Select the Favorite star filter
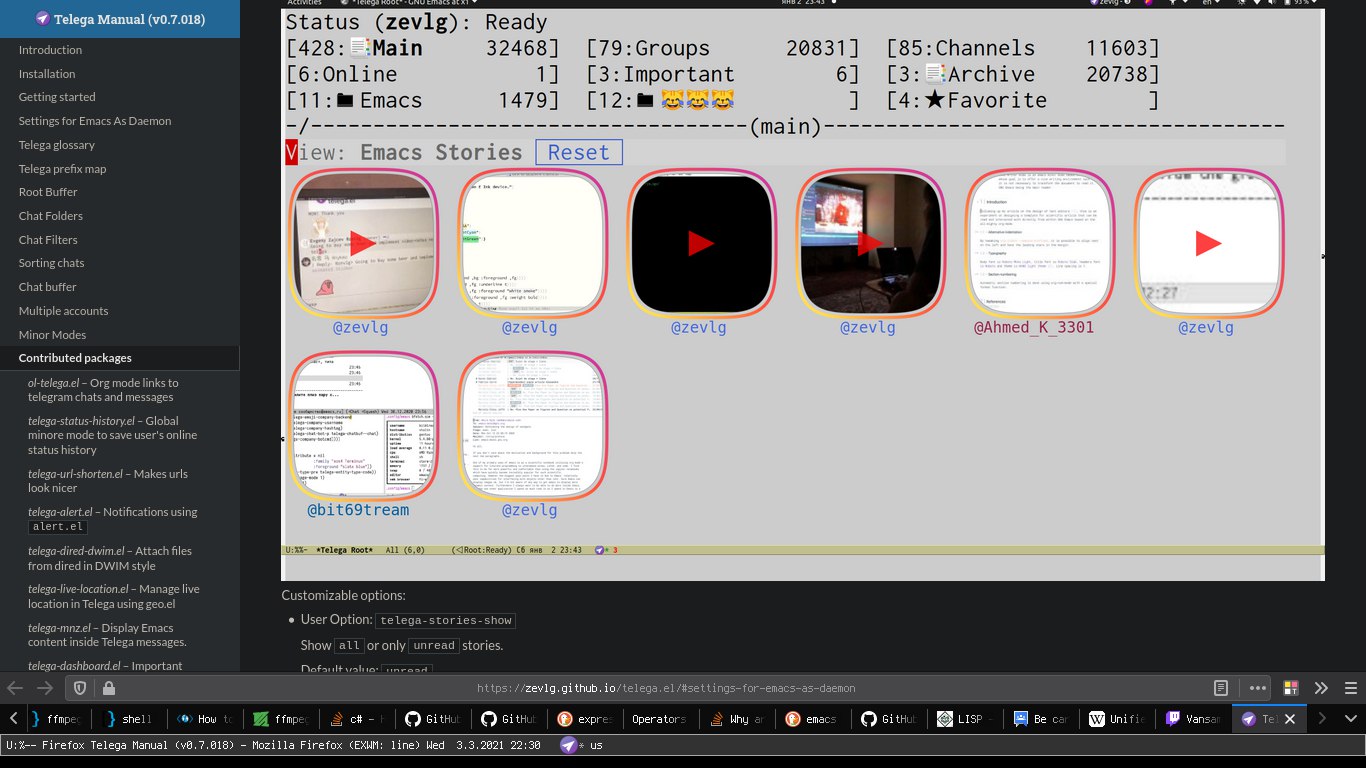This screenshot has height=768, width=1366. [x=1023, y=100]
